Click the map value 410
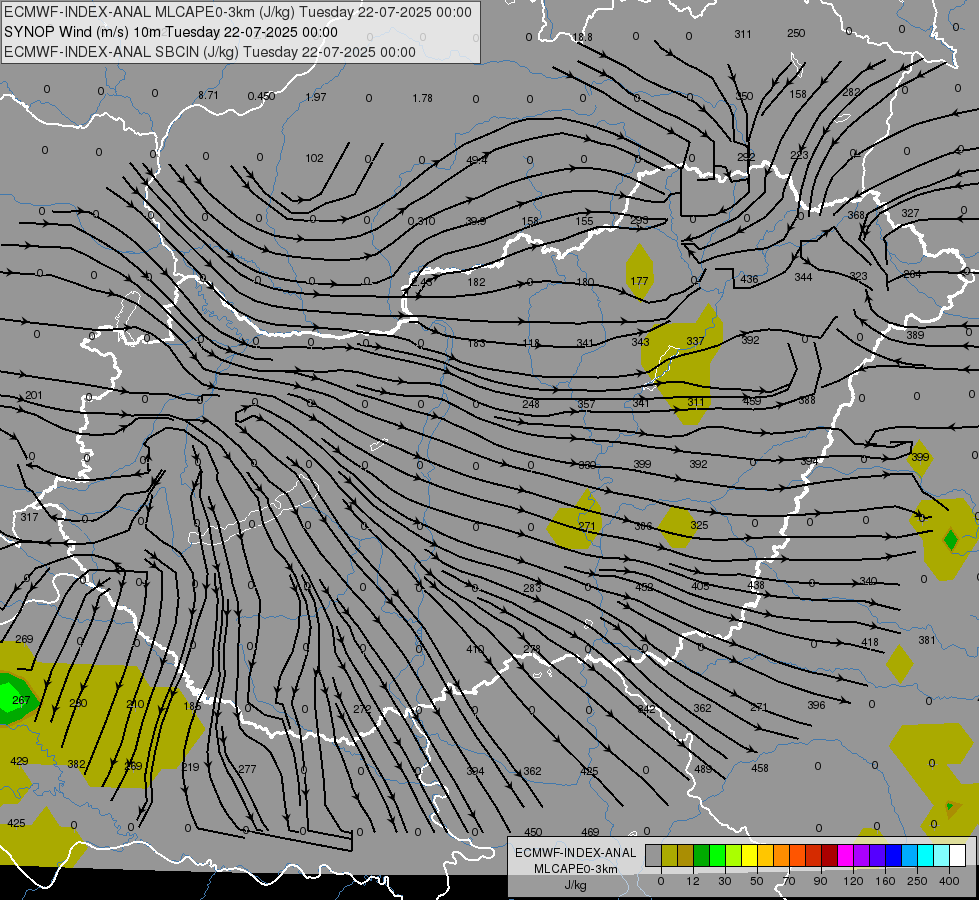 475,649
